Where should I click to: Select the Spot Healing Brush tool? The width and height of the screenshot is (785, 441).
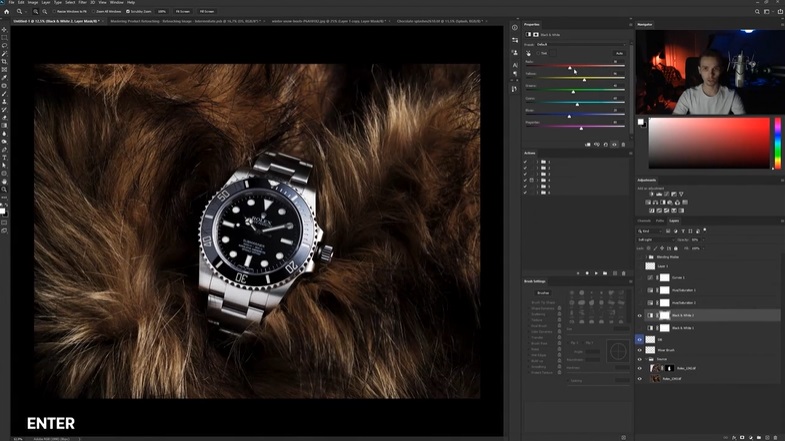tap(5, 86)
